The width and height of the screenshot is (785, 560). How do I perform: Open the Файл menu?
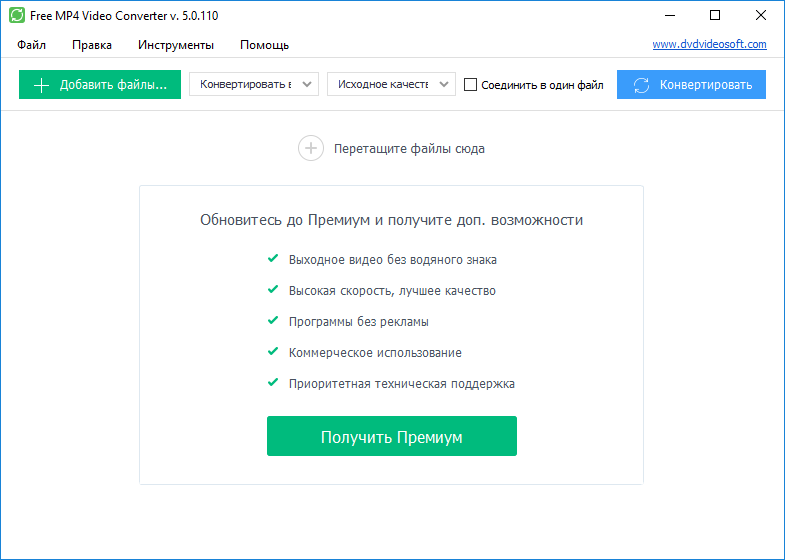pos(31,45)
